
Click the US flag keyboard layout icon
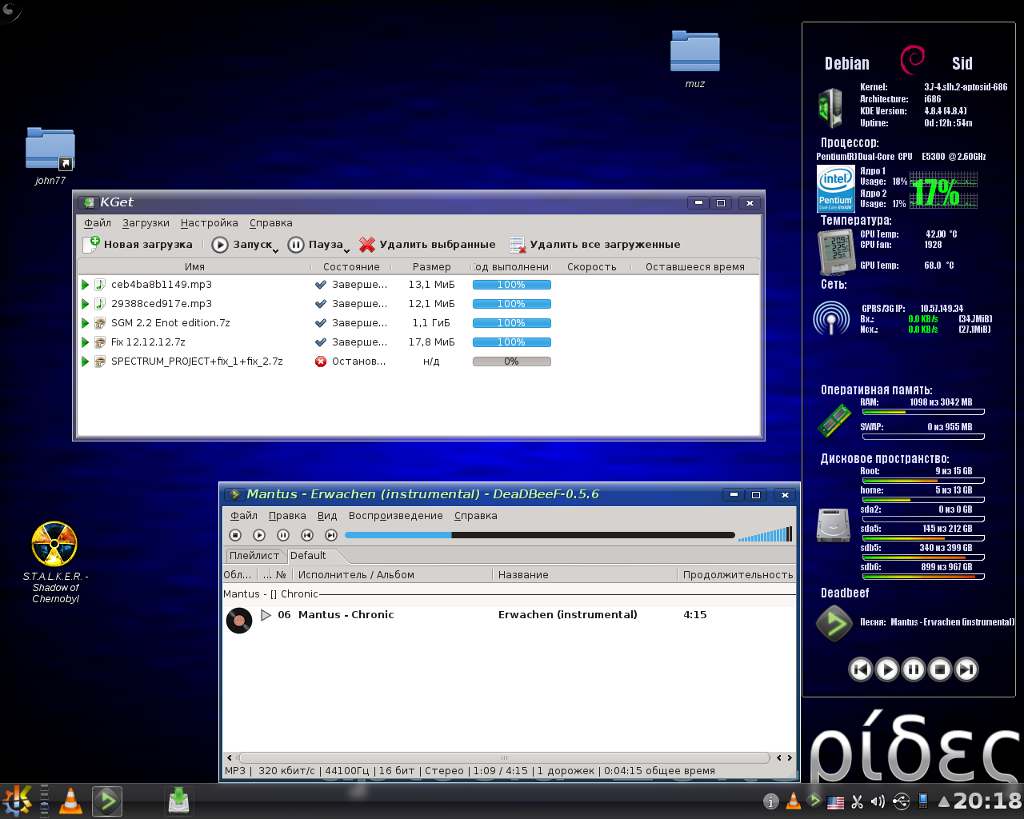pyautogui.click(x=835, y=803)
